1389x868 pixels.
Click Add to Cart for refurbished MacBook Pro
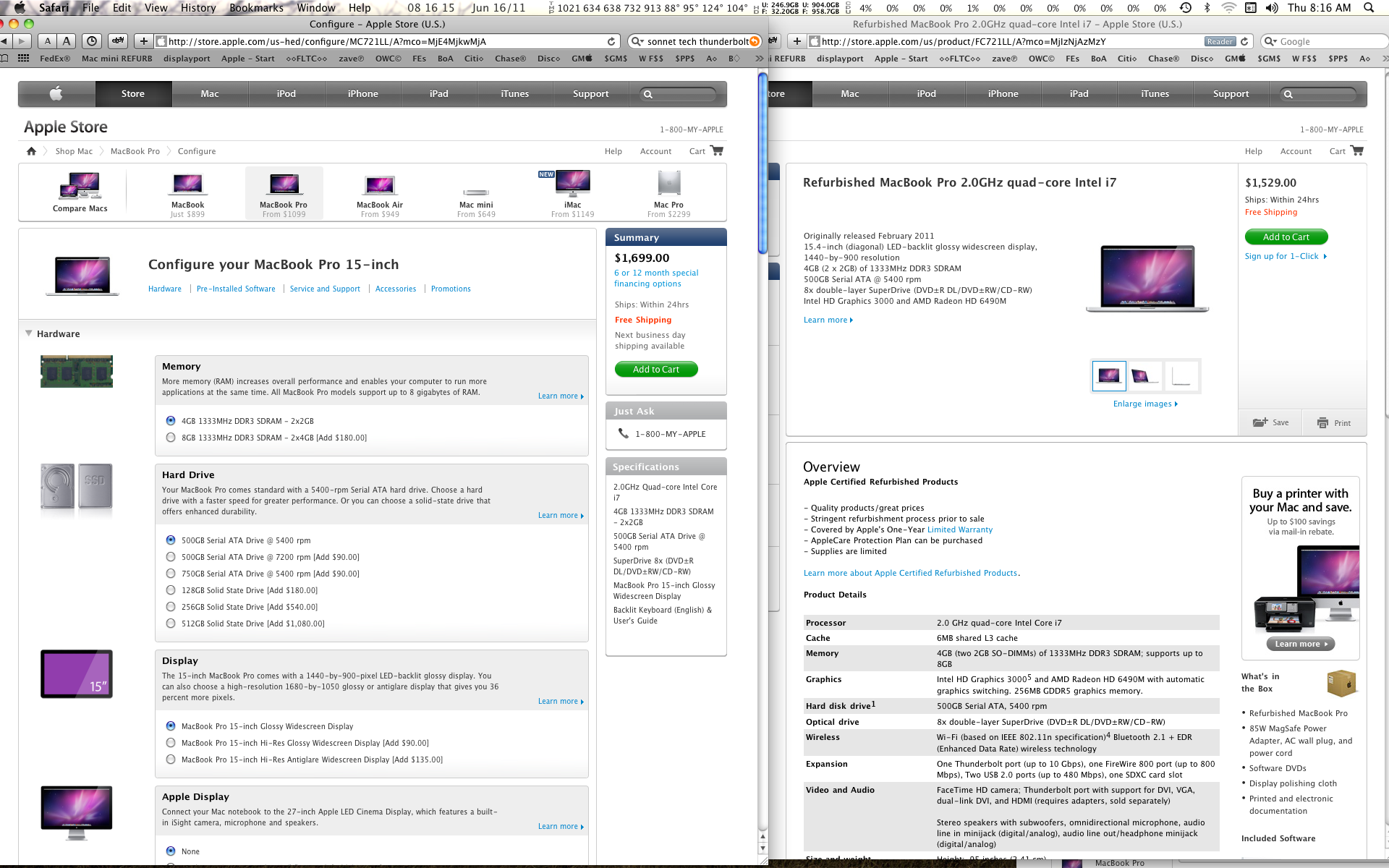click(x=1286, y=237)
